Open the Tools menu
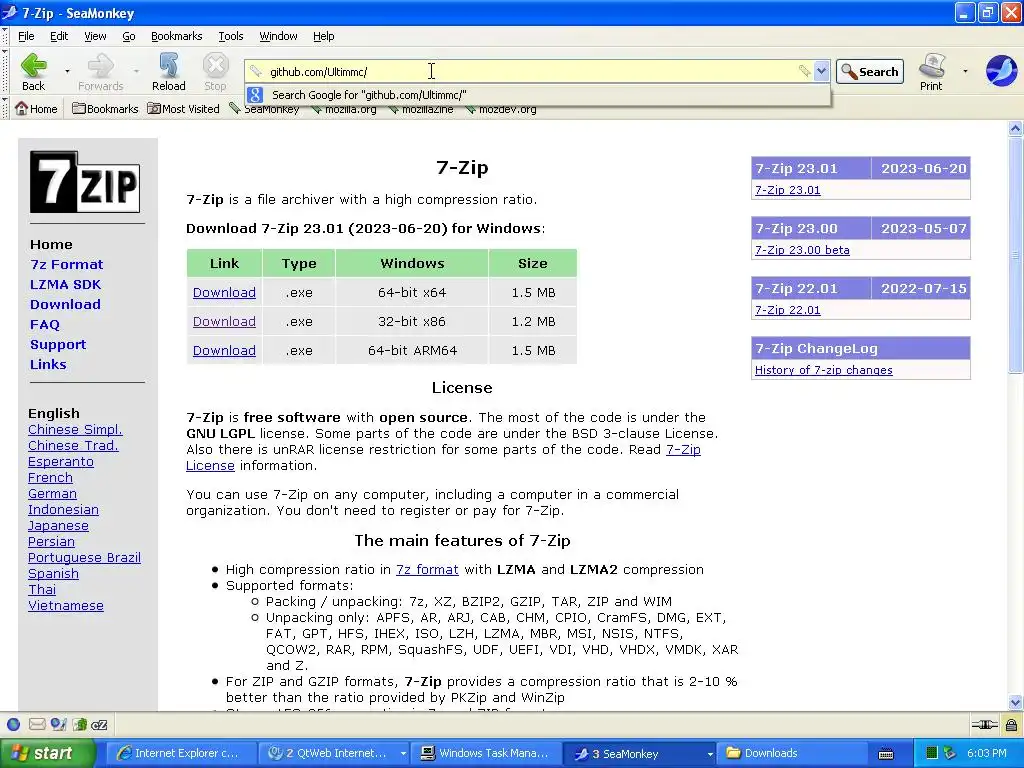1024x768 pixels. coord(231,36)
